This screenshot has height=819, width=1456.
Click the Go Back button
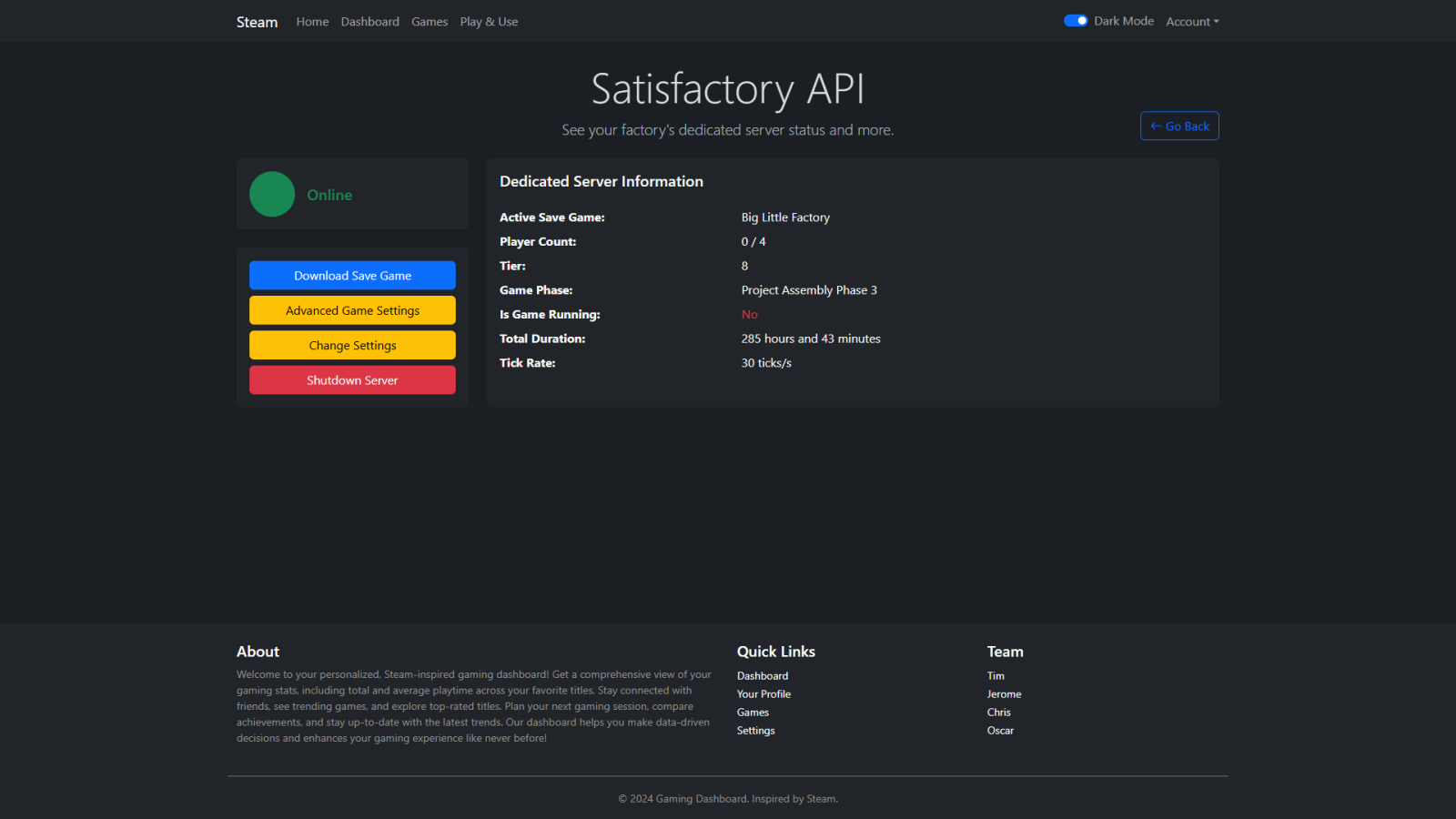1179,126
